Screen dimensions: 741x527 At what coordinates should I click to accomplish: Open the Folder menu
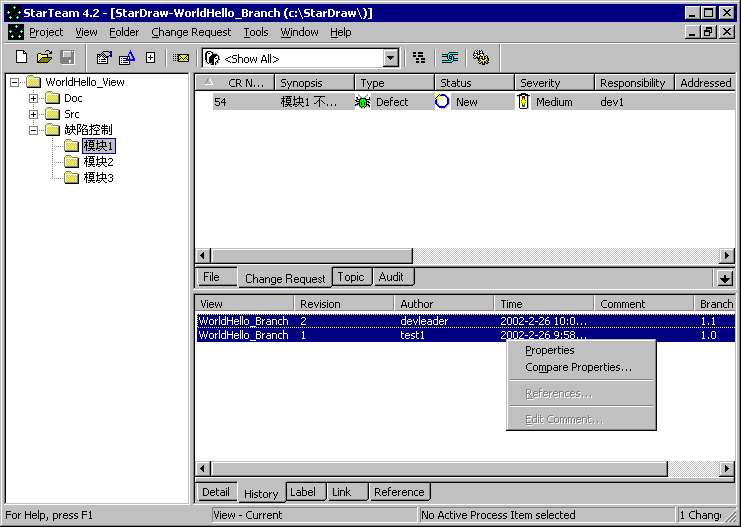tap(124, 32)
